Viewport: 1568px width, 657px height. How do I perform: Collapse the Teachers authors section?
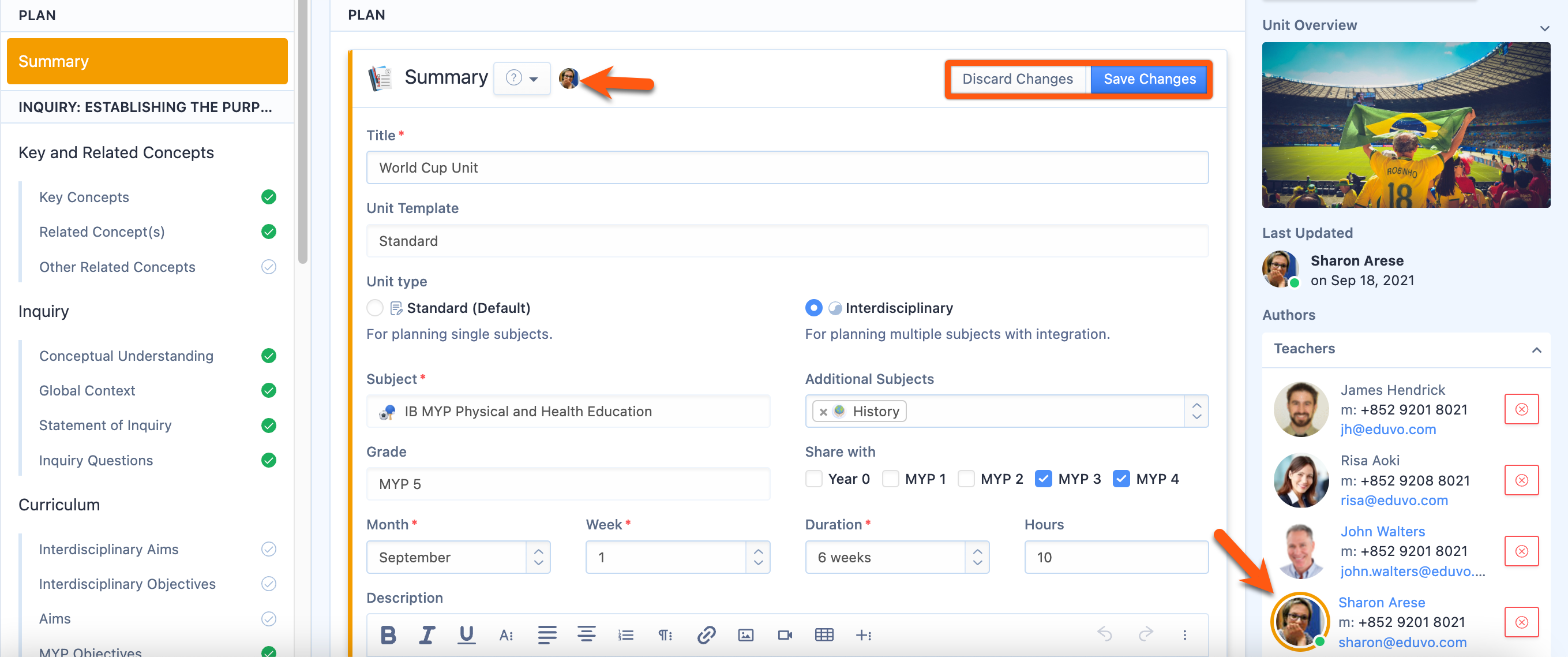click(x=1536, y=349)
